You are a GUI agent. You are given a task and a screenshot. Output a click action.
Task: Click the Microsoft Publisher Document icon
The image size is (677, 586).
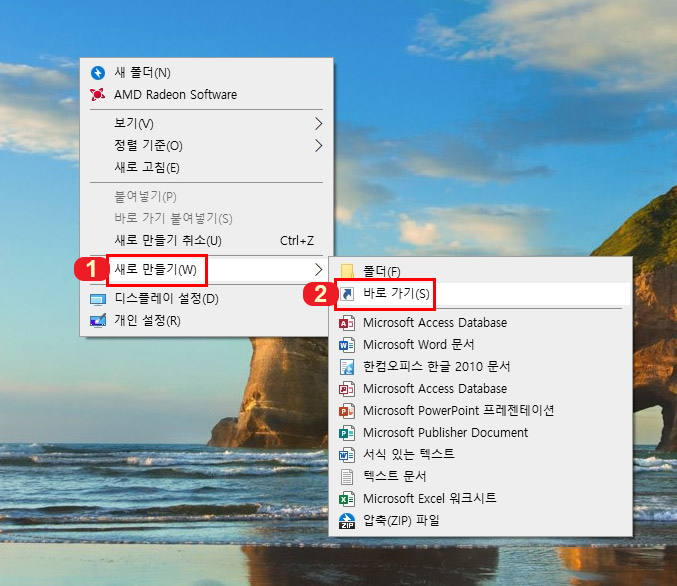(x=347, y=433)
